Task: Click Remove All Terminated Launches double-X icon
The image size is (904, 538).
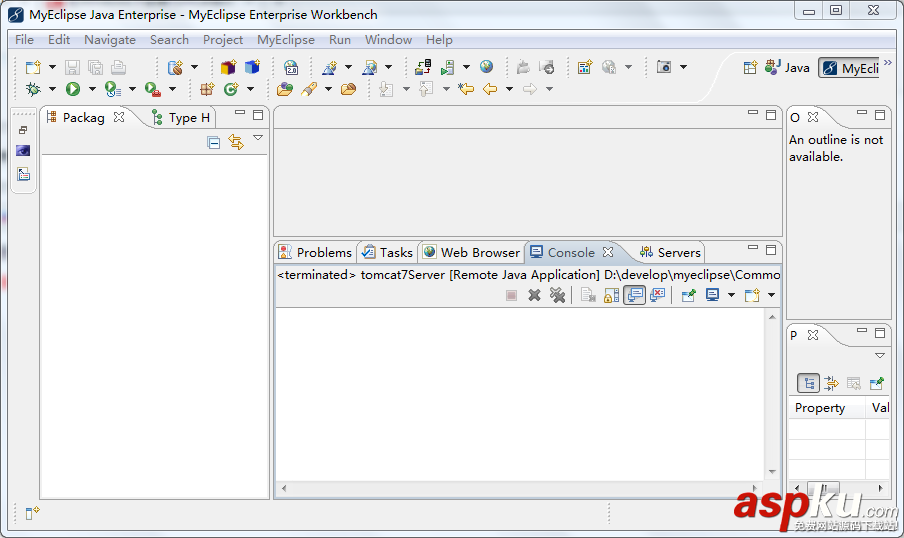Action: [x=558, y=295]
